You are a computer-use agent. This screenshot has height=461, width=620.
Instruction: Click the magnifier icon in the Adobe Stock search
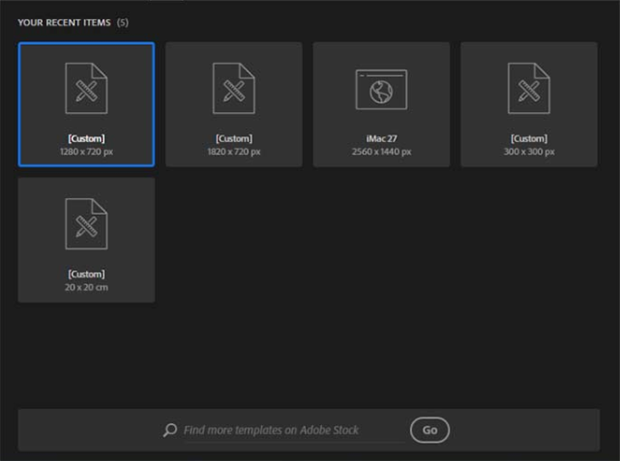(170, 430)
